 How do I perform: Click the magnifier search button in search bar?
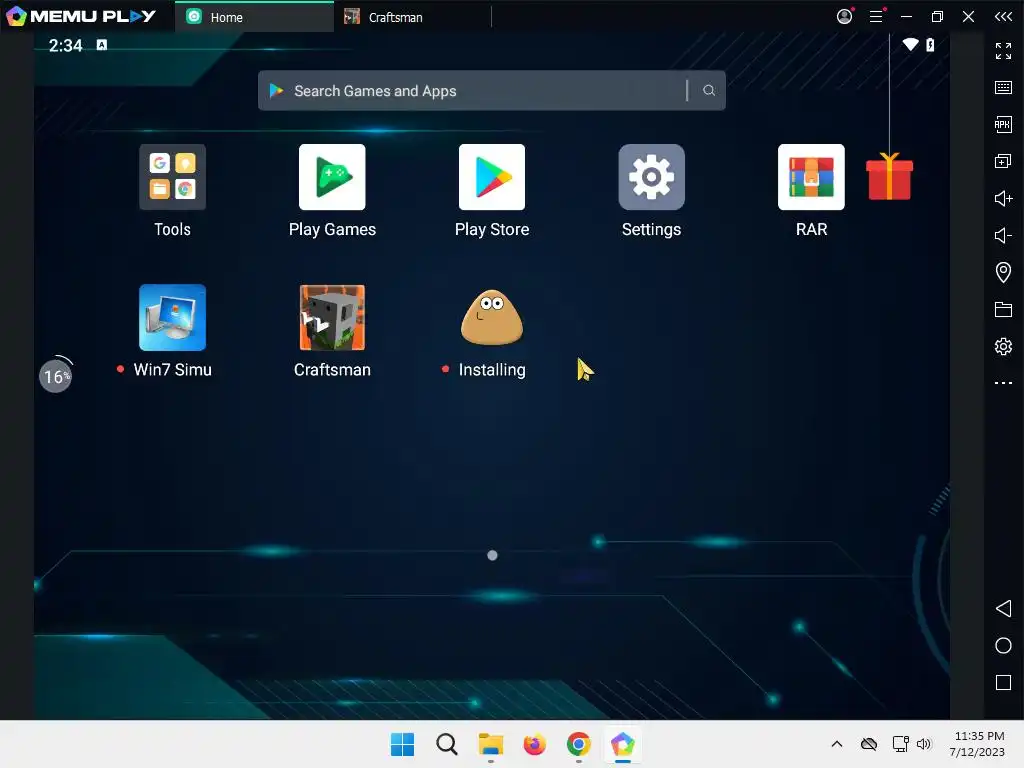click(x=709, y=91)
